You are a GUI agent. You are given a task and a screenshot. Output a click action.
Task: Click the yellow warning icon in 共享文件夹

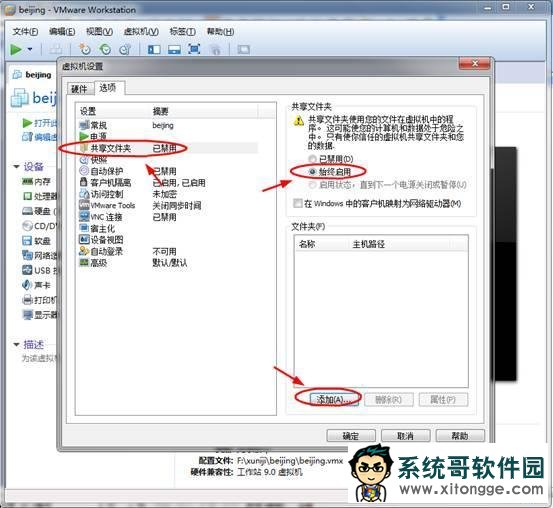click(x=298, y=121)
